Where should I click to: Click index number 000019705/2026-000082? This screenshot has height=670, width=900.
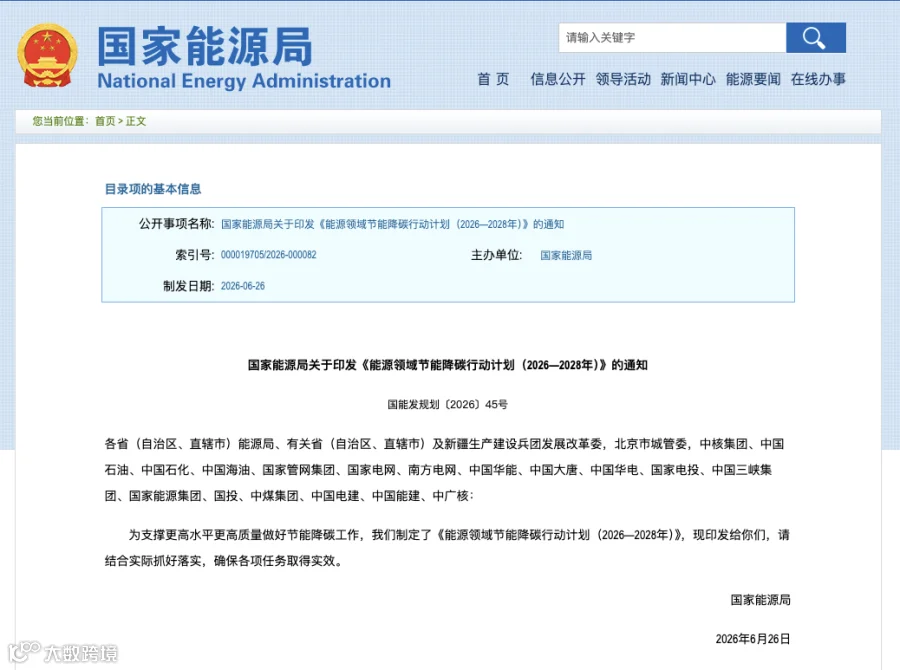(269, 255)
